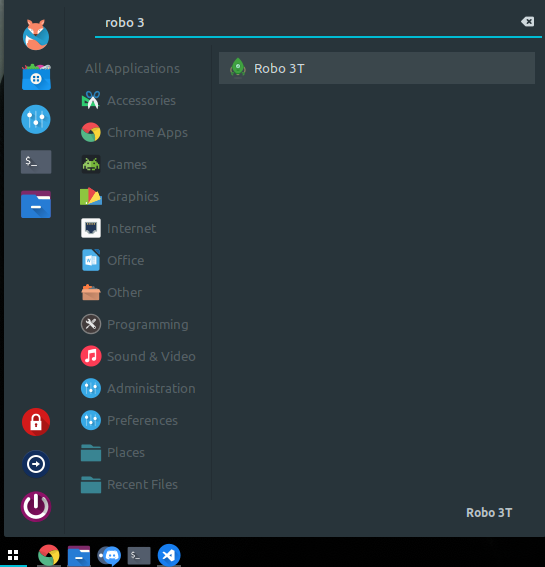
Task: Click the red Lock Screen icon
Action: (x=36, y=422)
